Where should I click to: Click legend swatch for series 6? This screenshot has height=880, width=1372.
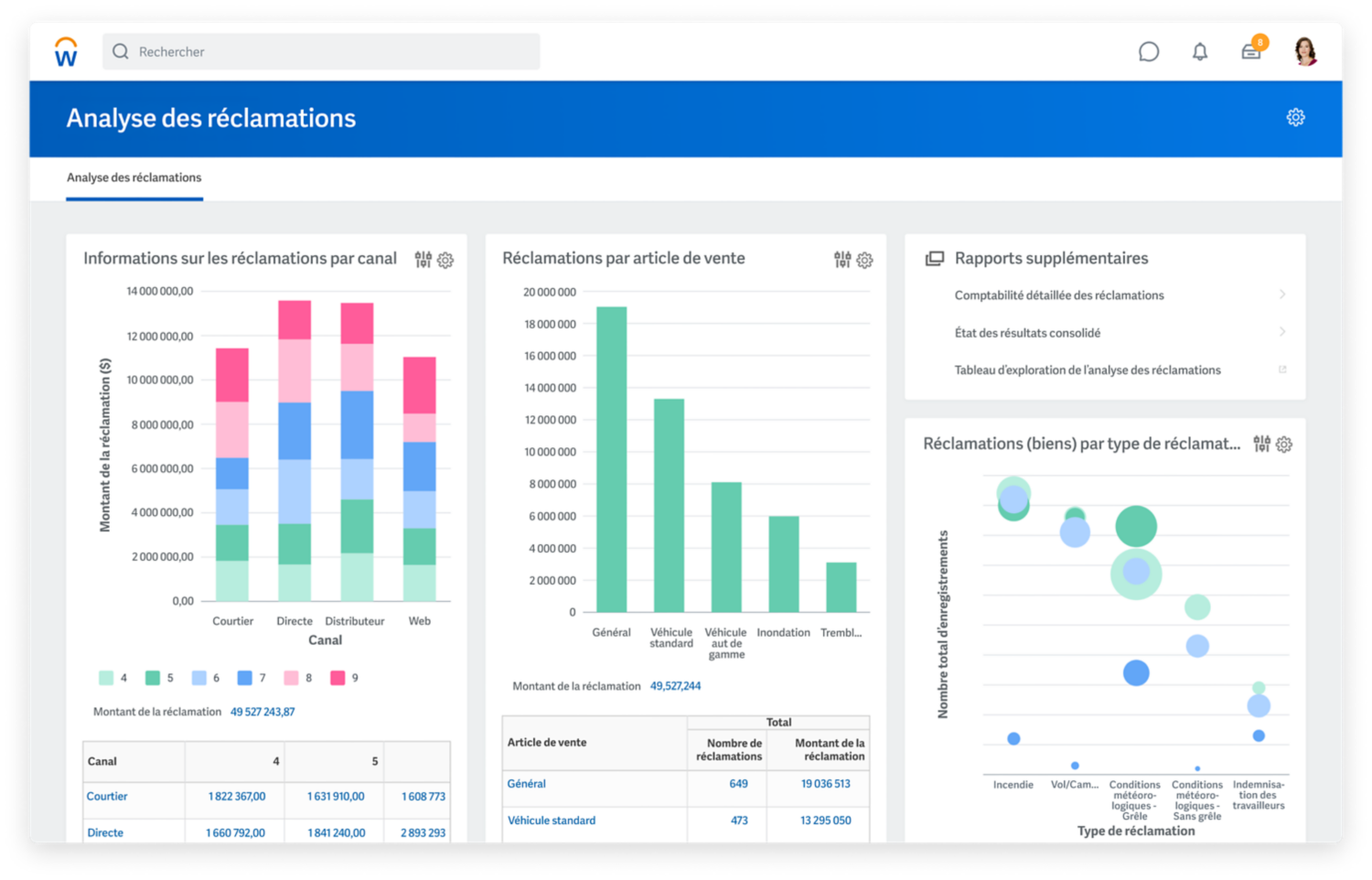pos(198,678)
